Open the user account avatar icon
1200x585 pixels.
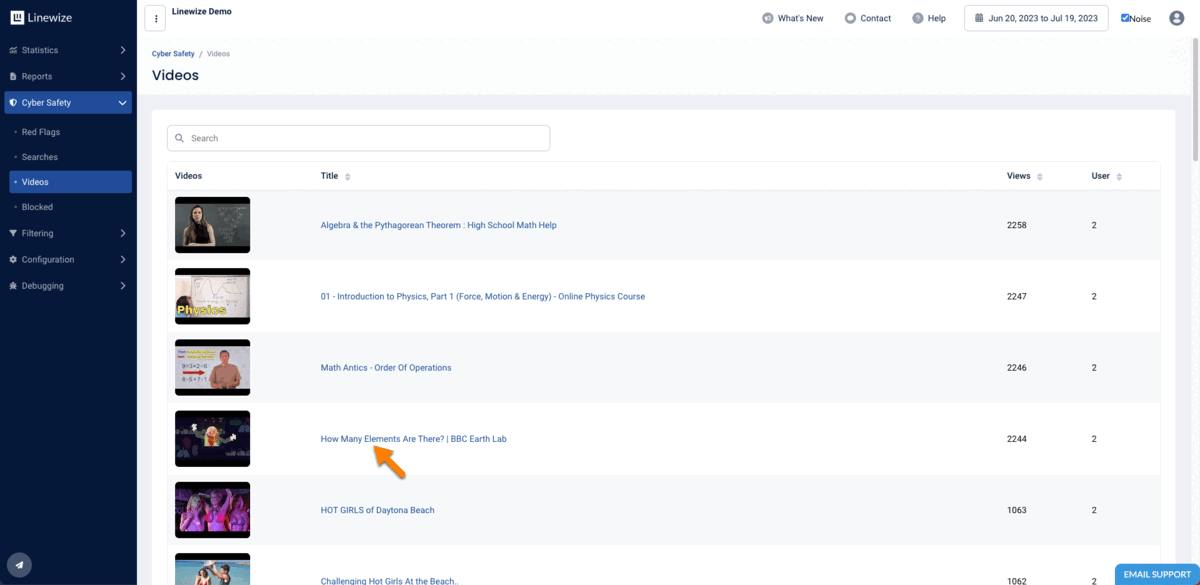(1177, 18)
